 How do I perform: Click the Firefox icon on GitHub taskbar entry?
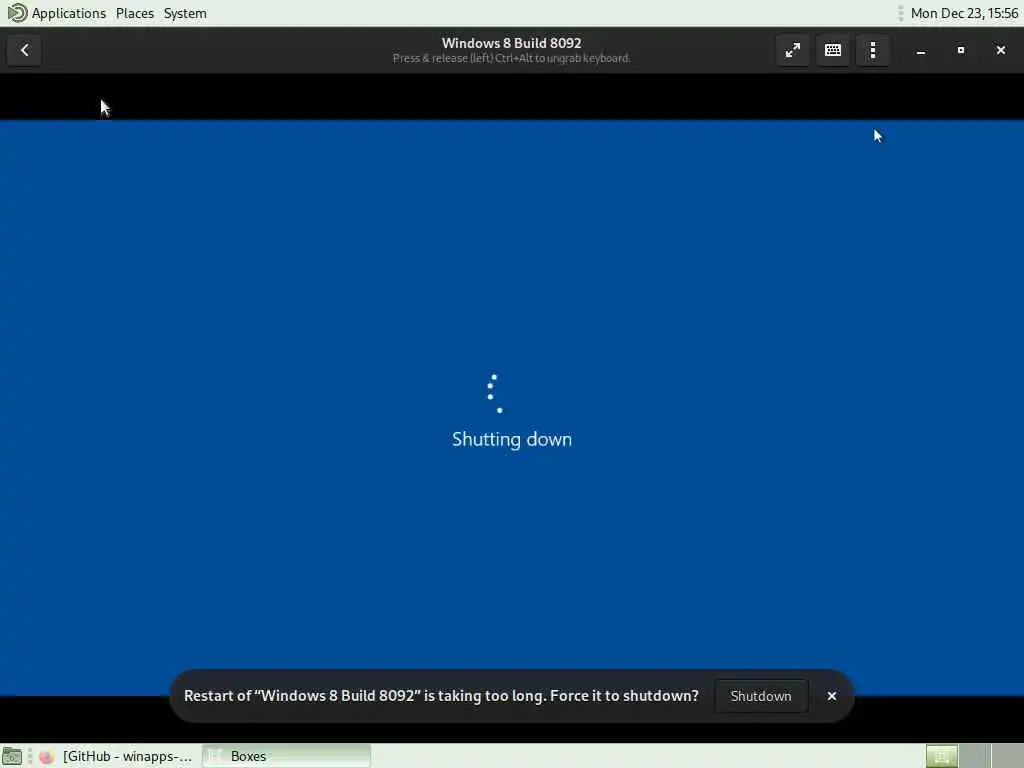tap(46, 757)
